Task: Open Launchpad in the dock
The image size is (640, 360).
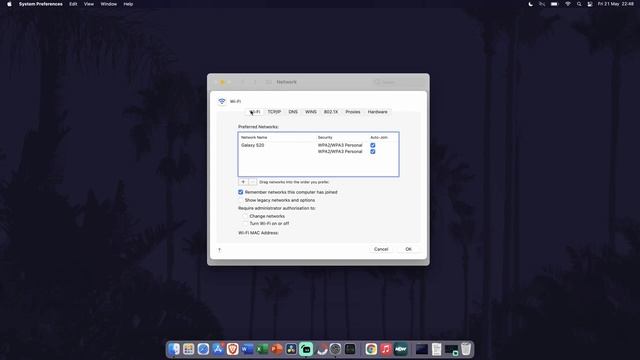Action: coord(189,349)
